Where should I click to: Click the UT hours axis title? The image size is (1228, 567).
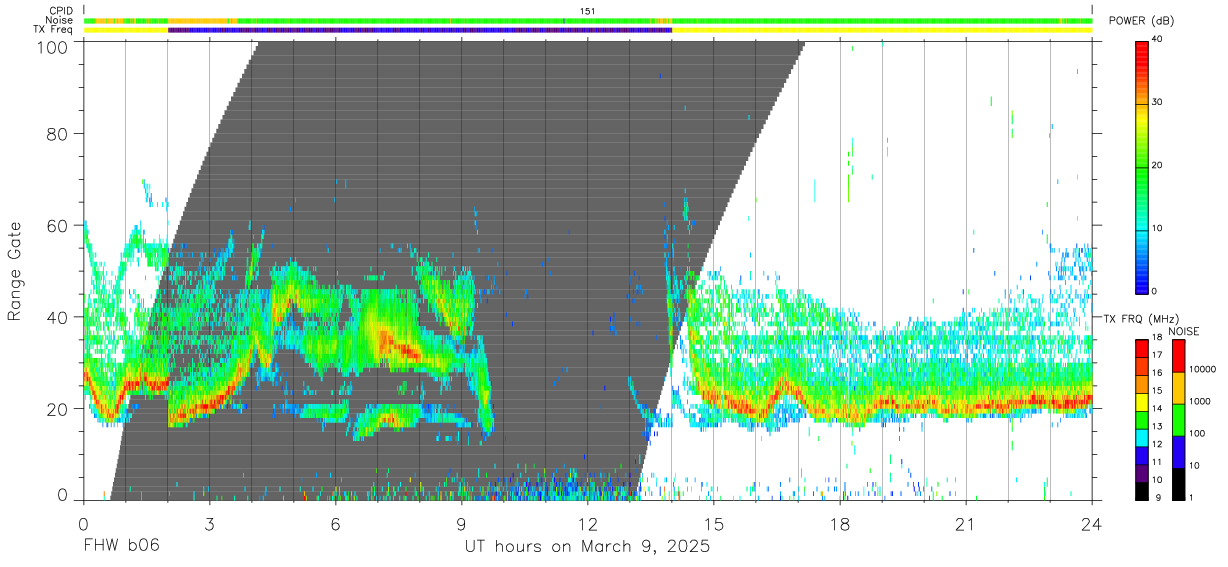pos(587,547)
